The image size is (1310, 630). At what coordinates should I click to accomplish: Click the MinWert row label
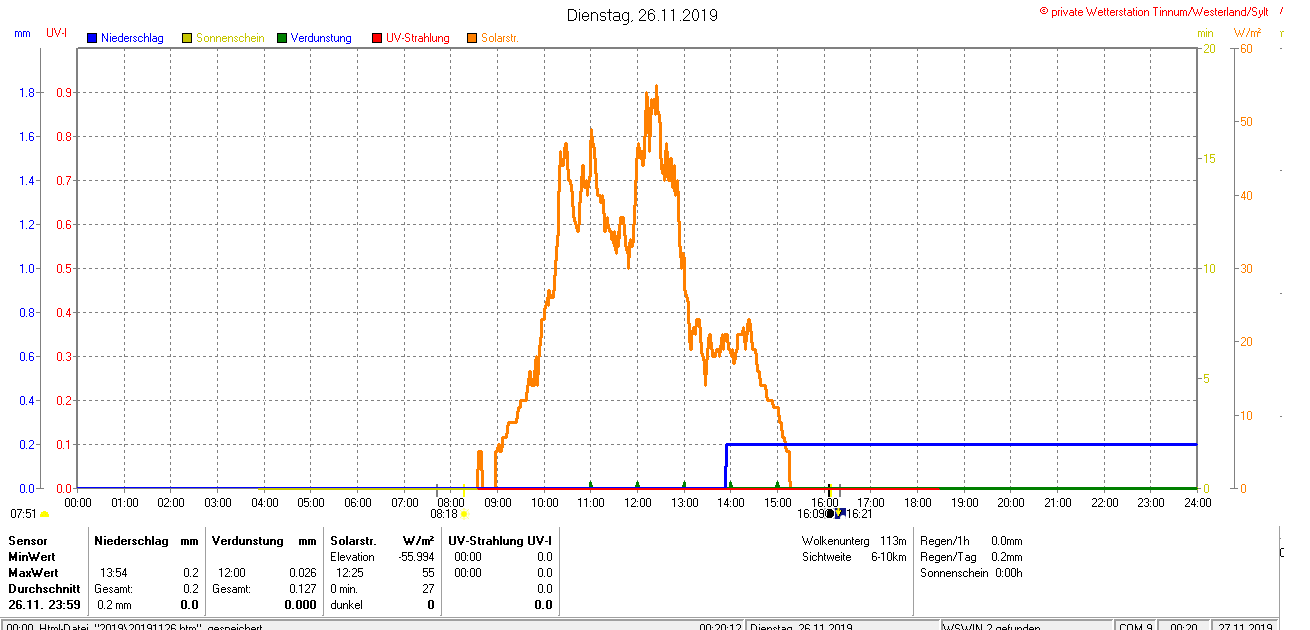32,556
